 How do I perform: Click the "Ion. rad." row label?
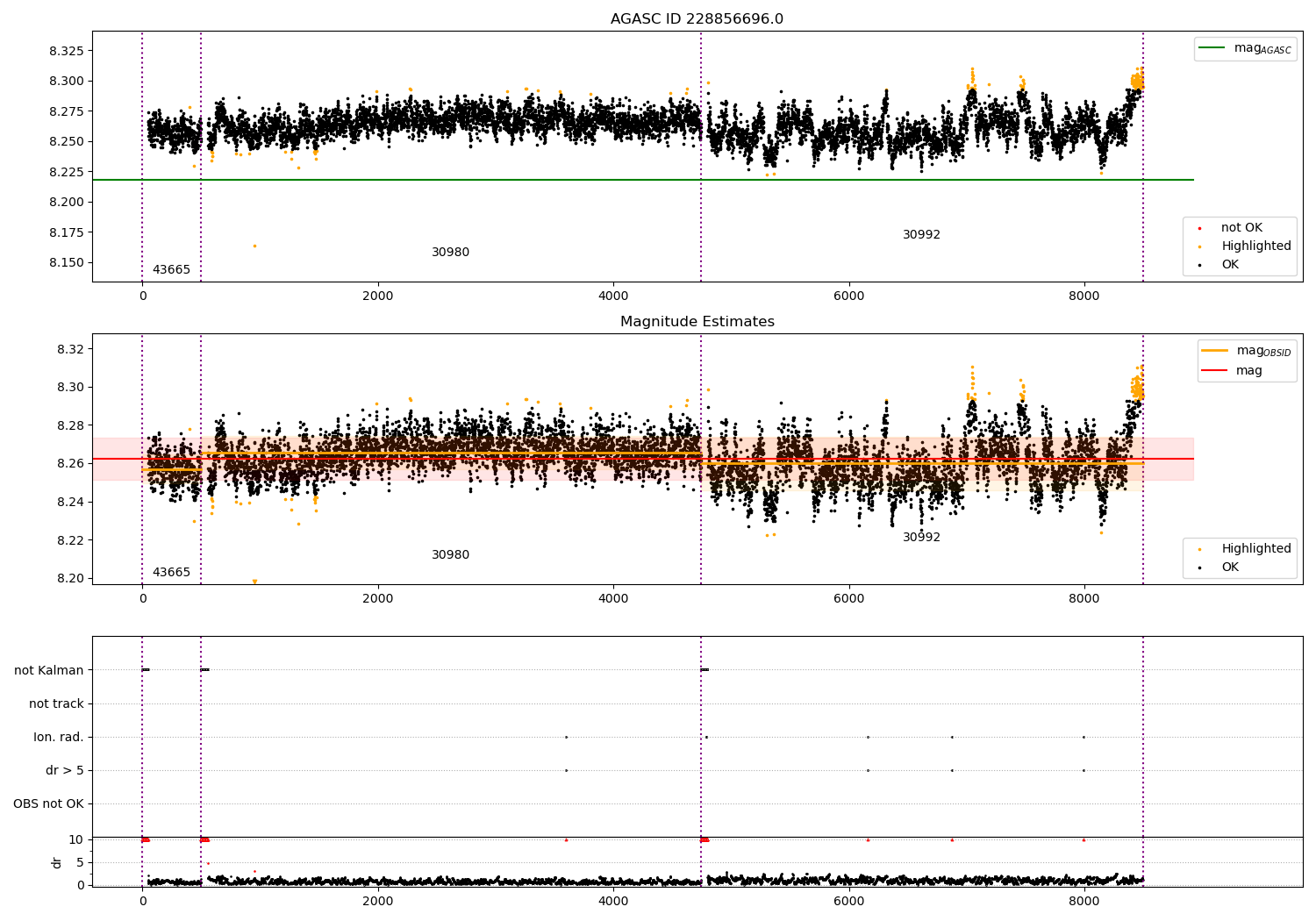tap(59, 738)
